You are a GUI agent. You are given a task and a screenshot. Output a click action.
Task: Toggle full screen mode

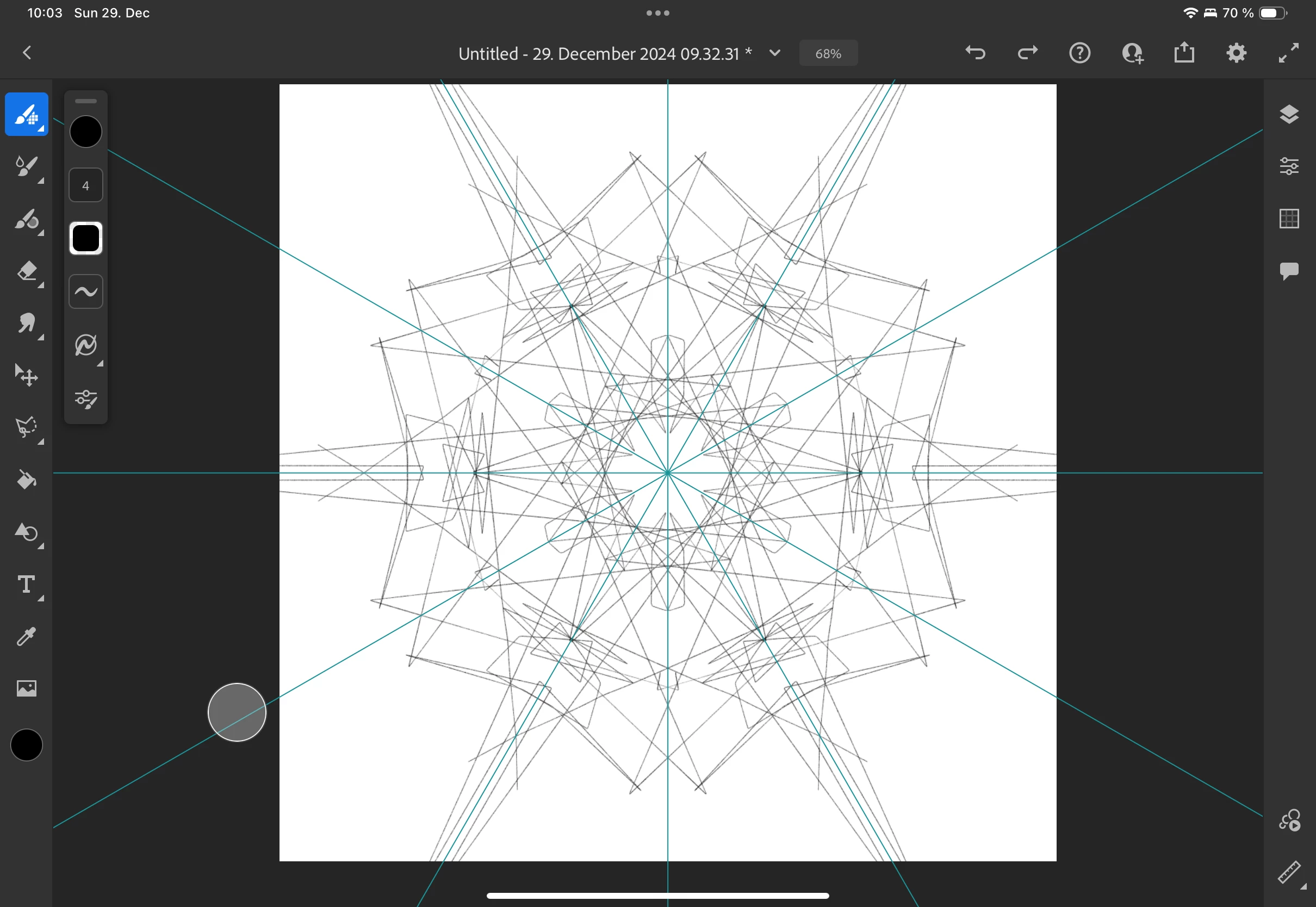[x=1288, y=53]
